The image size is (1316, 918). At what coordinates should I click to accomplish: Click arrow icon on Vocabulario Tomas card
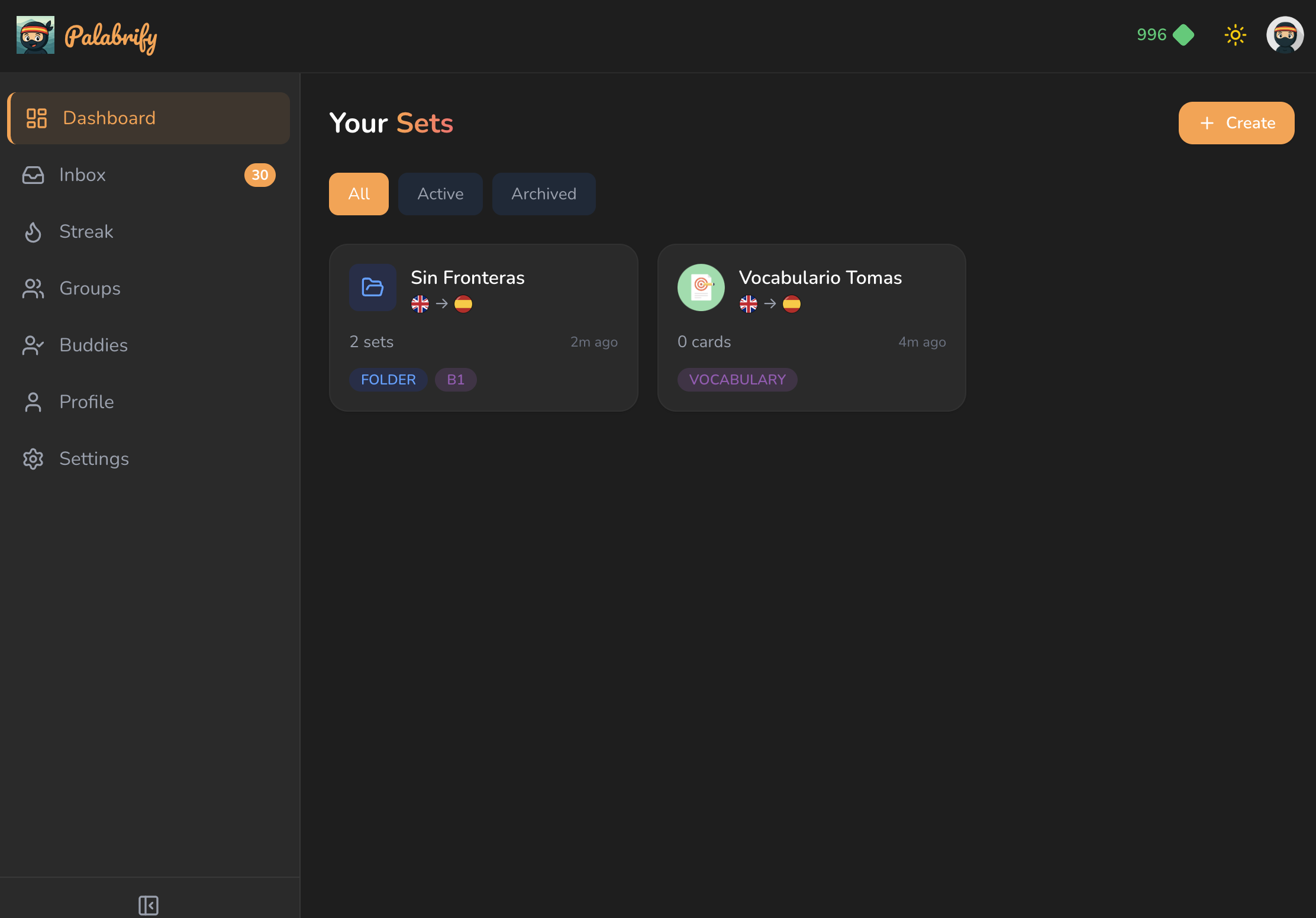click(770, 304)
